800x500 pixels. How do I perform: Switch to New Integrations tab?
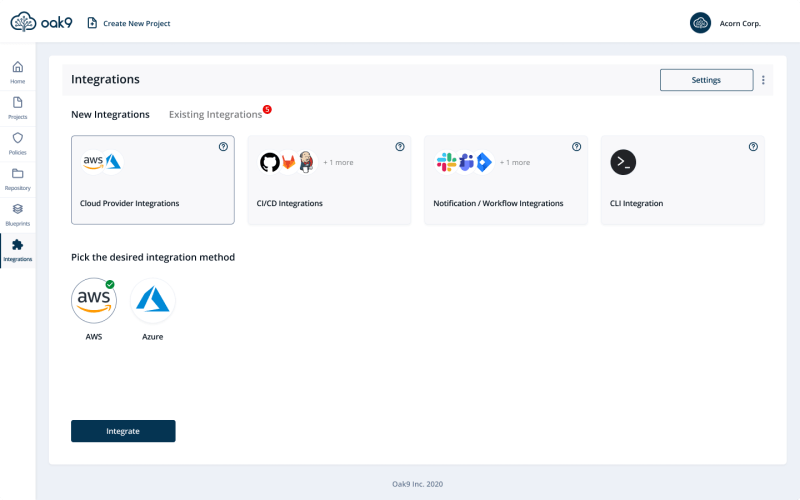tap(110, 114)
